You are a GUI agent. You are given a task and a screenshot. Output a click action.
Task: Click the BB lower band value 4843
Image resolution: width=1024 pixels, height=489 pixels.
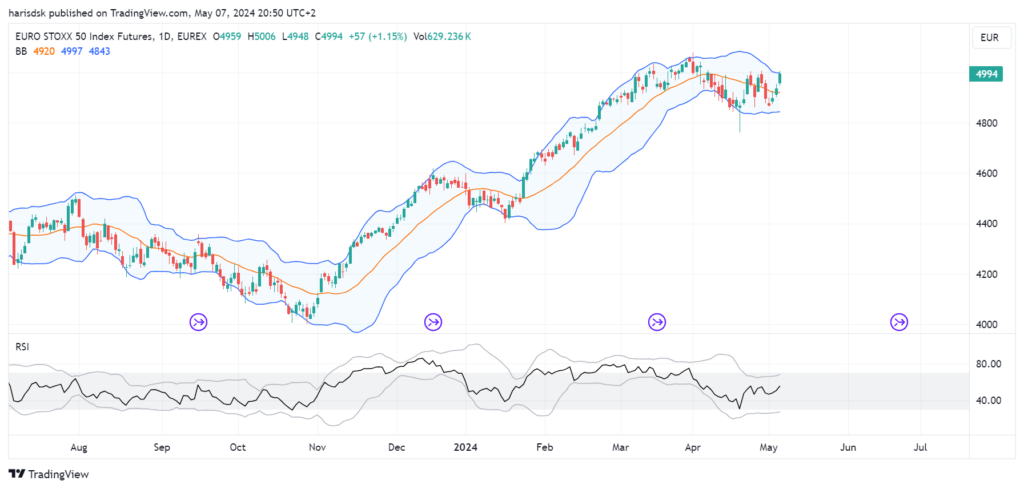99,51
